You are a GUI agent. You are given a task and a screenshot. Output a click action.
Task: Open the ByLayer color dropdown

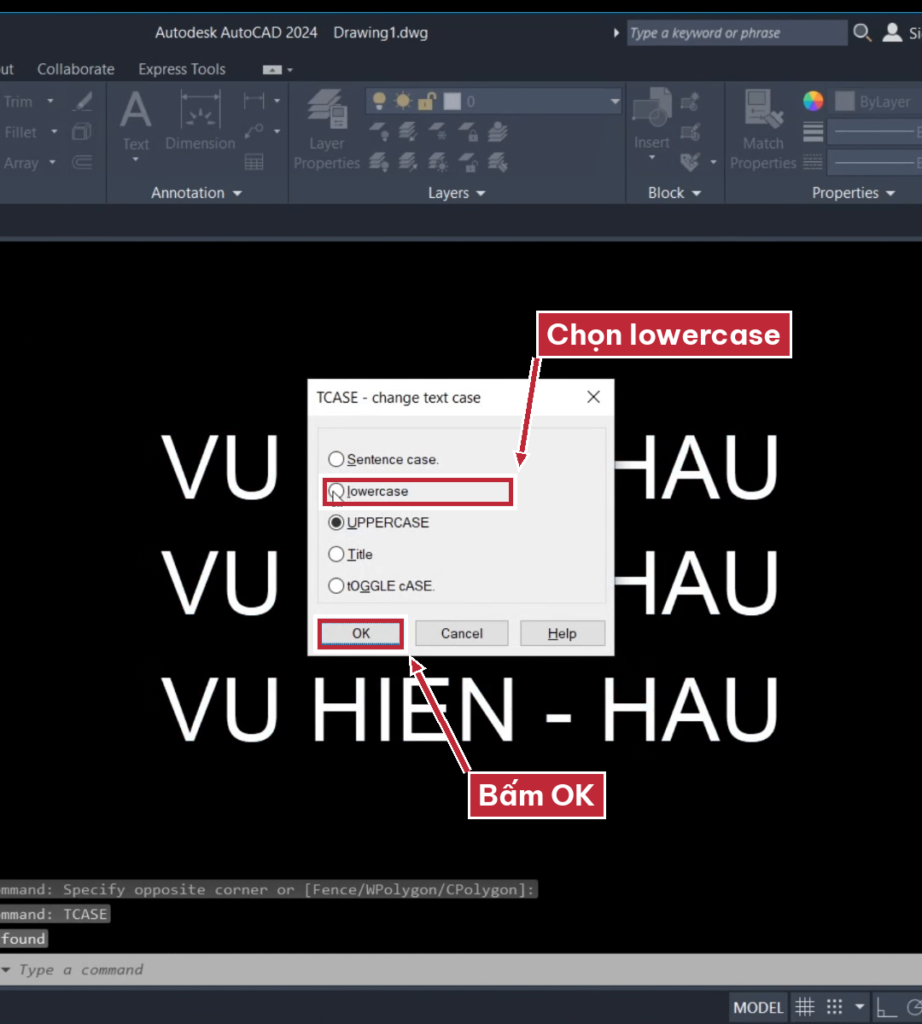pos(877,101)
